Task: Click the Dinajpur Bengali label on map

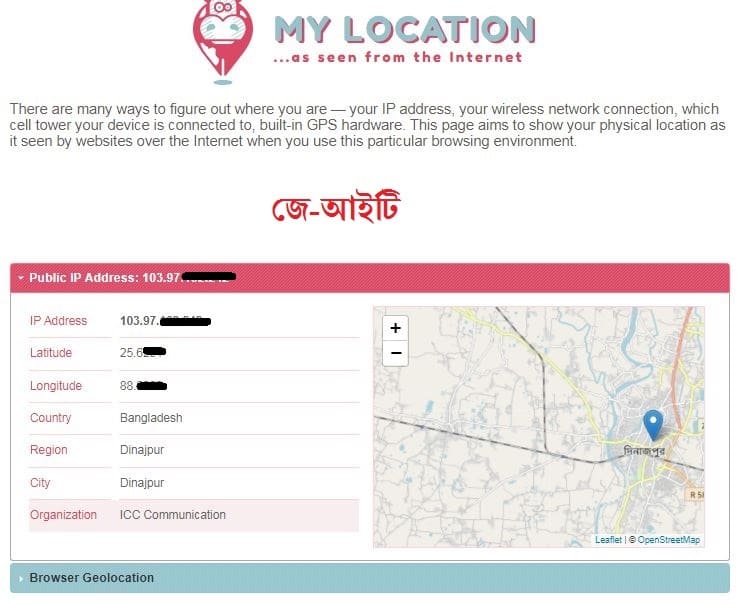Action: pyautogui.click(x=644, y=451)
